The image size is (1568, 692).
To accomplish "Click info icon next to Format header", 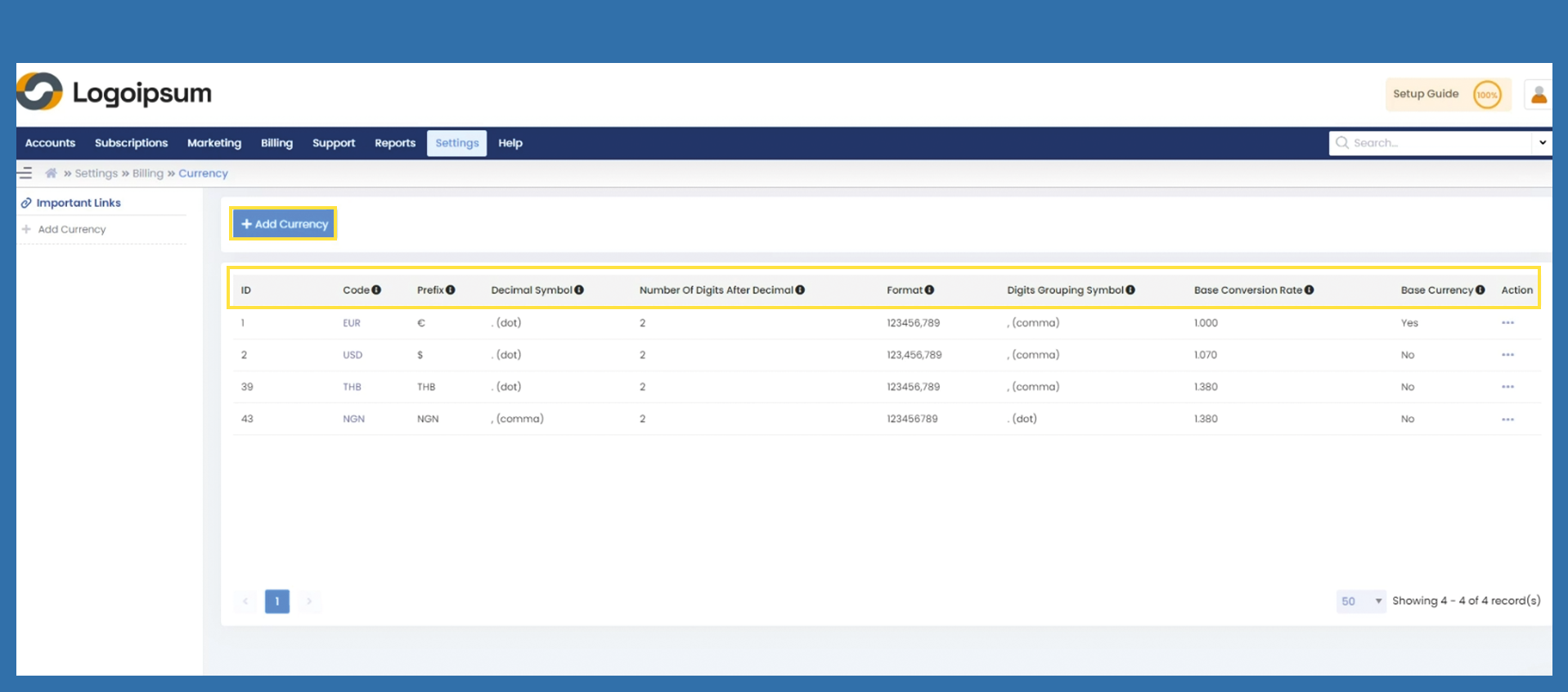I will [x=929, y=290].
